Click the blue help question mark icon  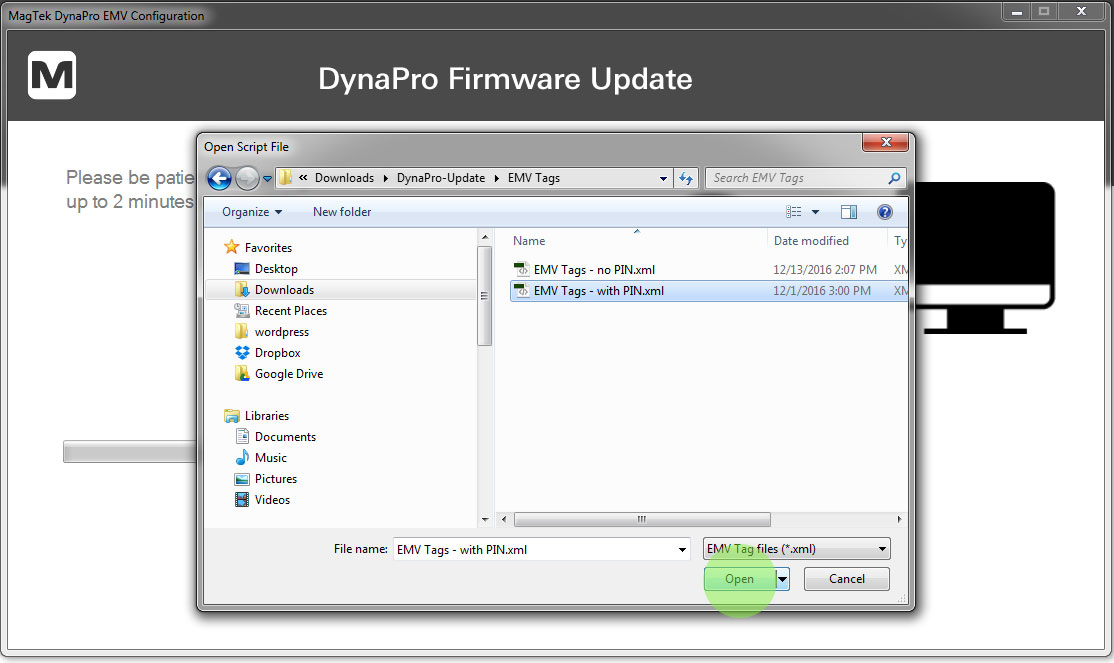tap(885, 212)
